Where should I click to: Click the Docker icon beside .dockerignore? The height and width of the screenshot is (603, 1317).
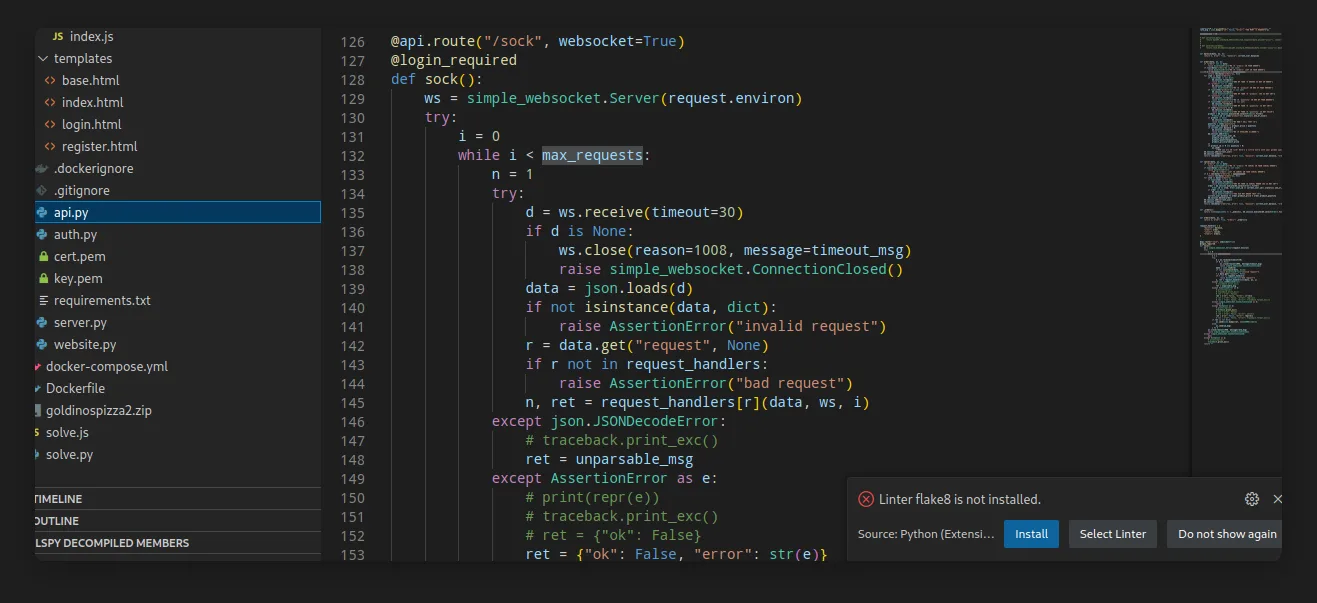tap(42, 168)
